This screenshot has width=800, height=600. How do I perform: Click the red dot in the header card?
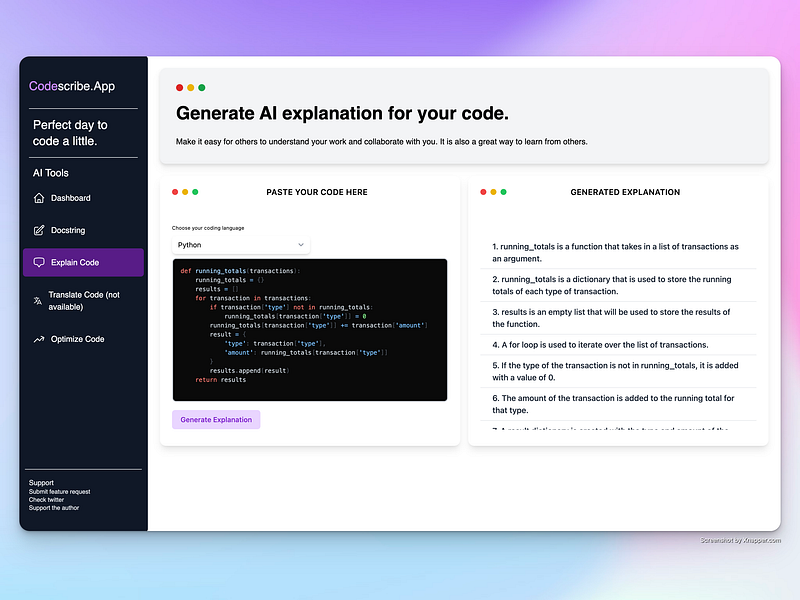180,88
